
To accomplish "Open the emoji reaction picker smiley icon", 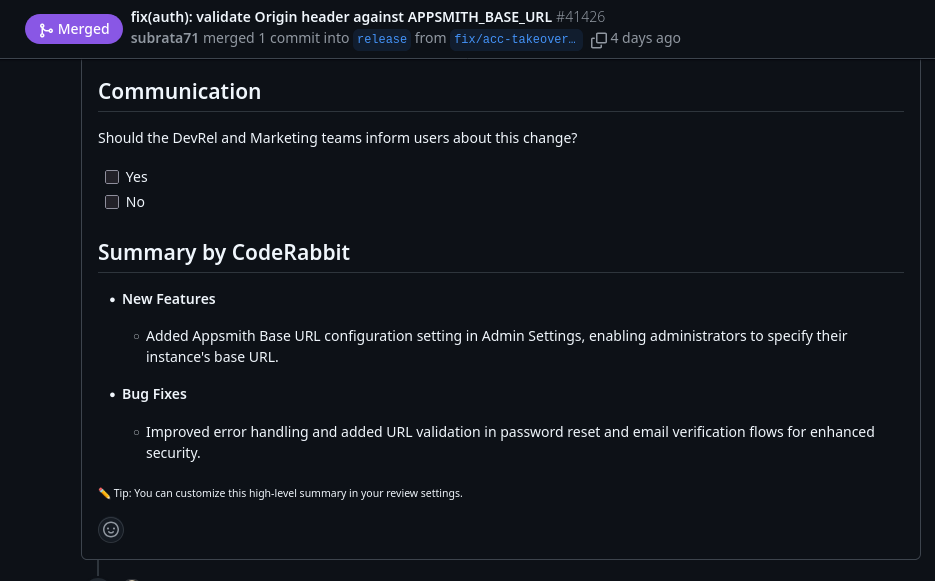I will coord(110,529).
